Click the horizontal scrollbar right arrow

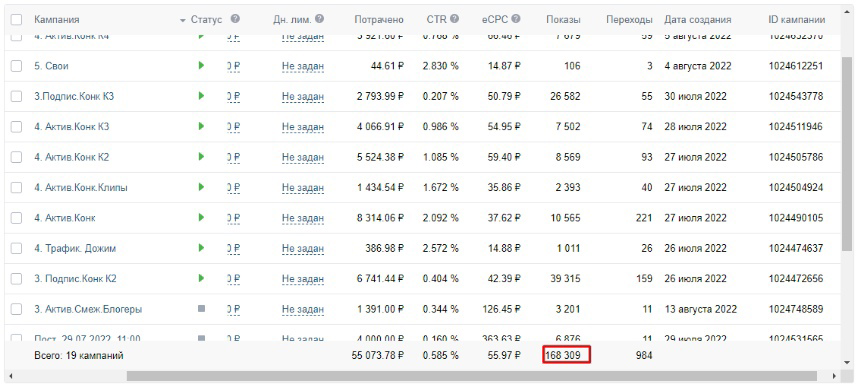tap(834, 376)
